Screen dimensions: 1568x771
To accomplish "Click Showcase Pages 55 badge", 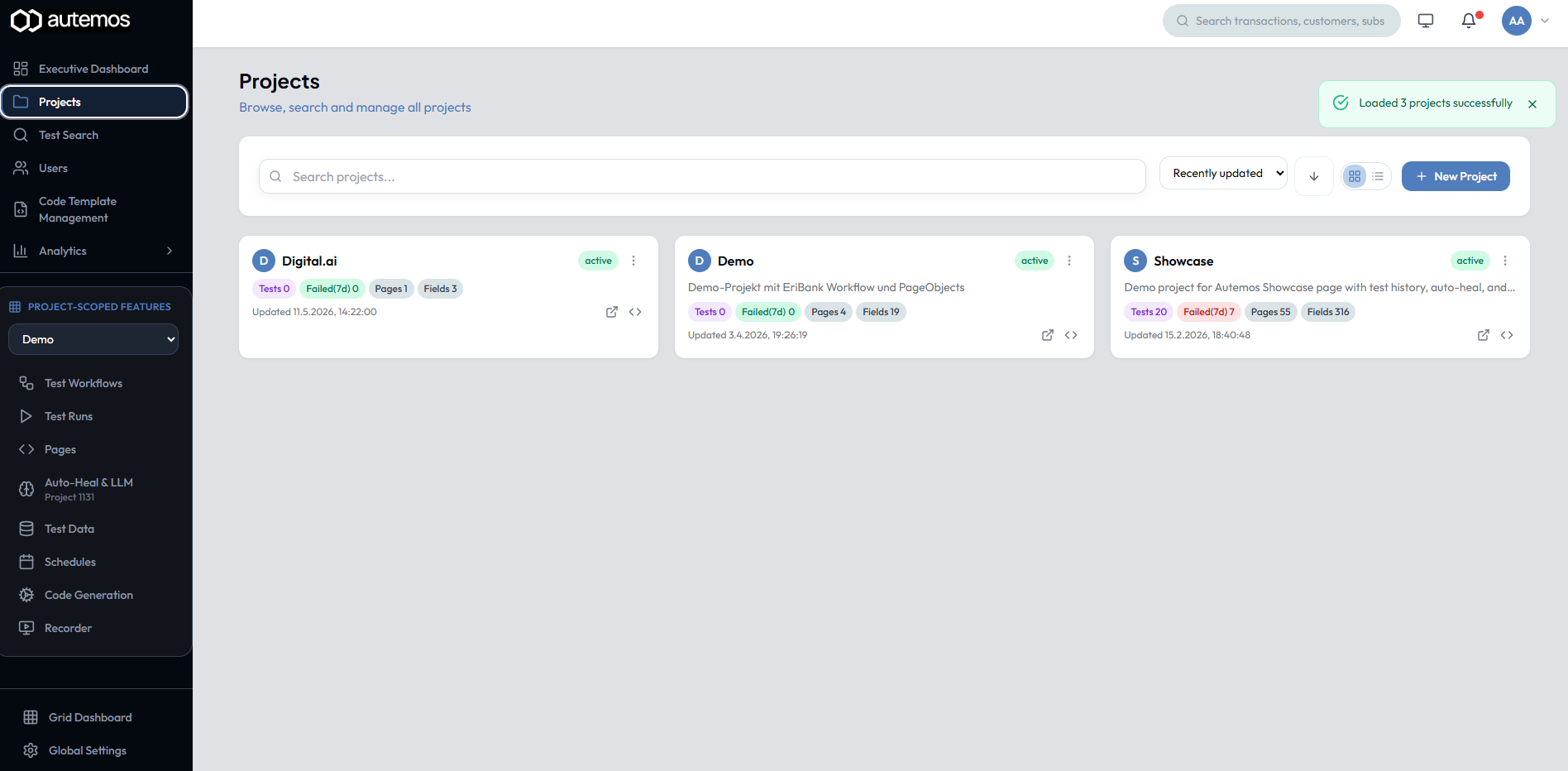I will point(1271,312).
